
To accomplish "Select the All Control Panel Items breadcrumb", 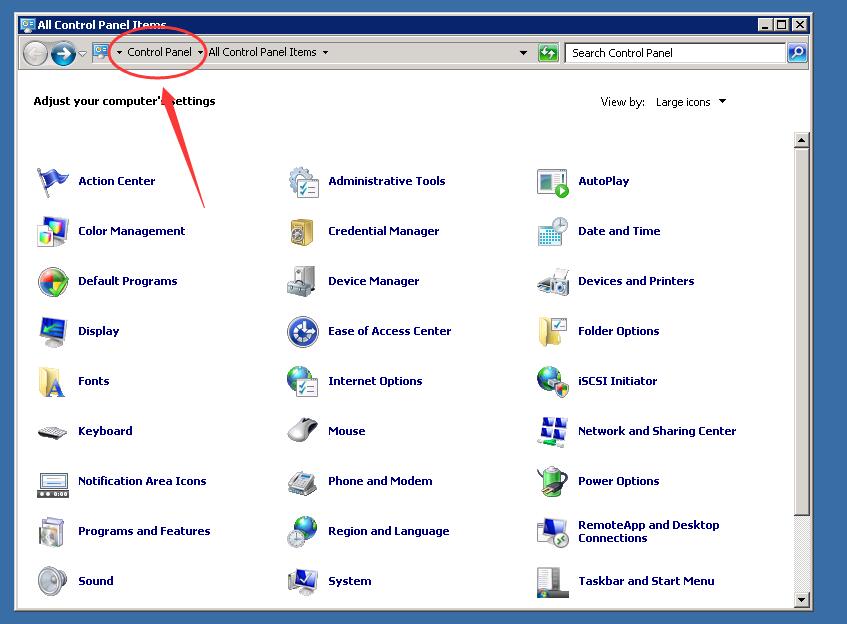I will pyautogui.click(x=262, y=53).
